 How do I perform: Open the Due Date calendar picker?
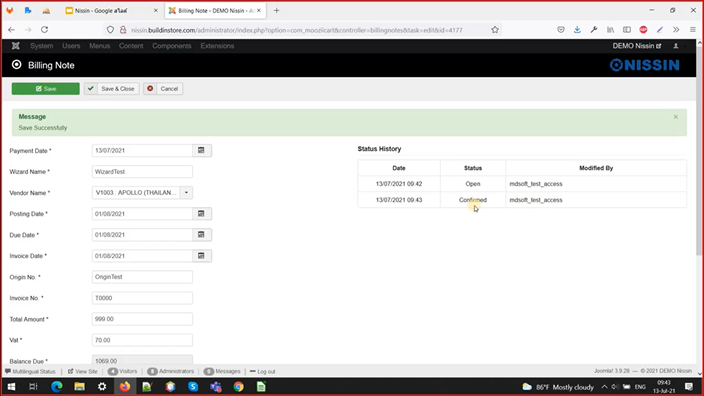point(202,235)
